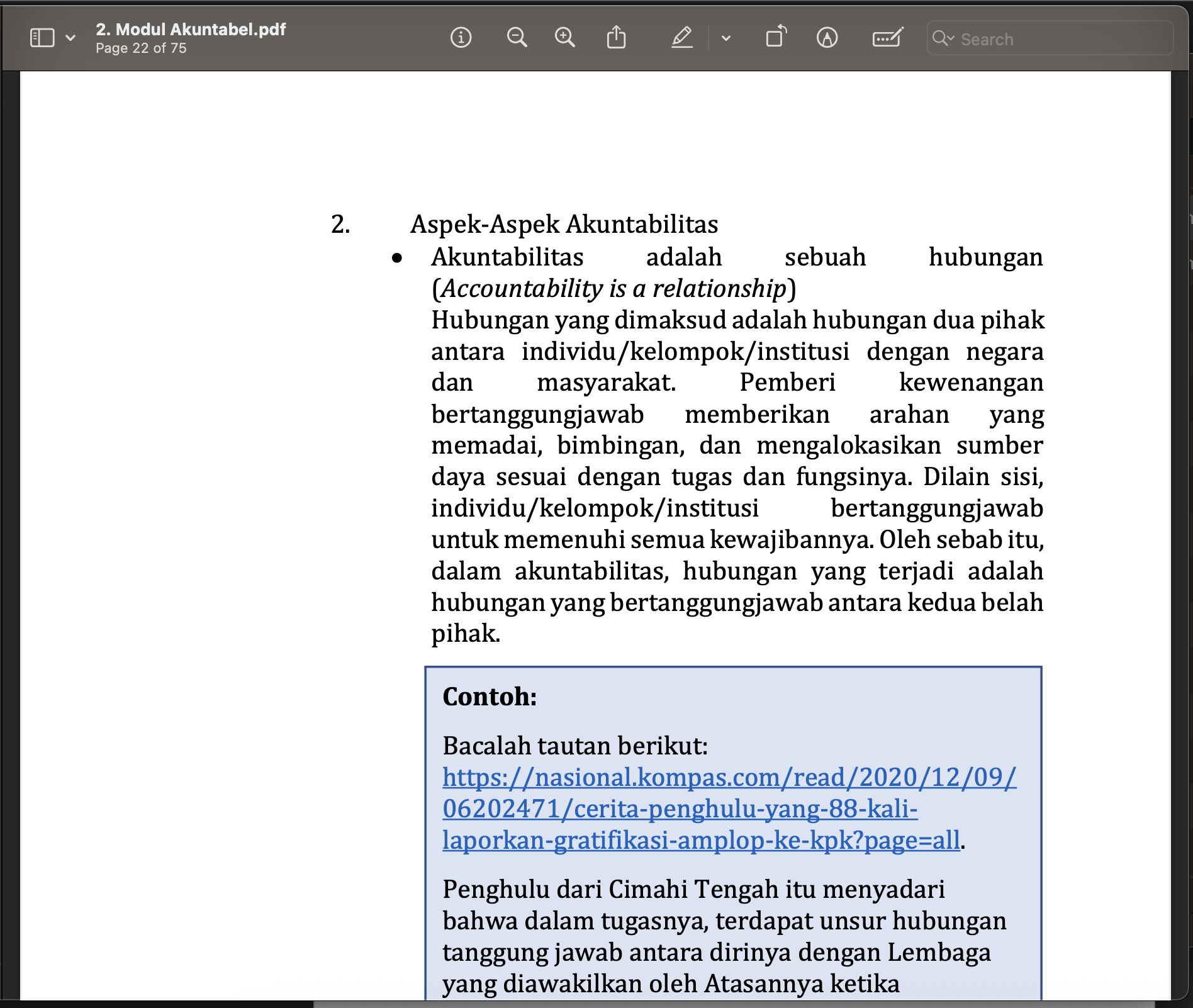Toggle the sidebar view button

coord(43,38)
